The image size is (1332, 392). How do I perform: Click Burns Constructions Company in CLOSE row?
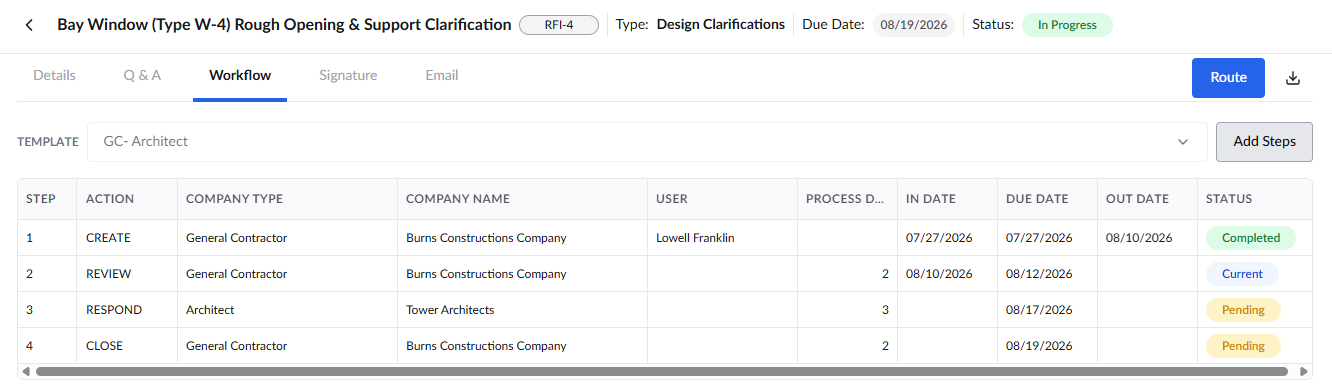[486, 346]
